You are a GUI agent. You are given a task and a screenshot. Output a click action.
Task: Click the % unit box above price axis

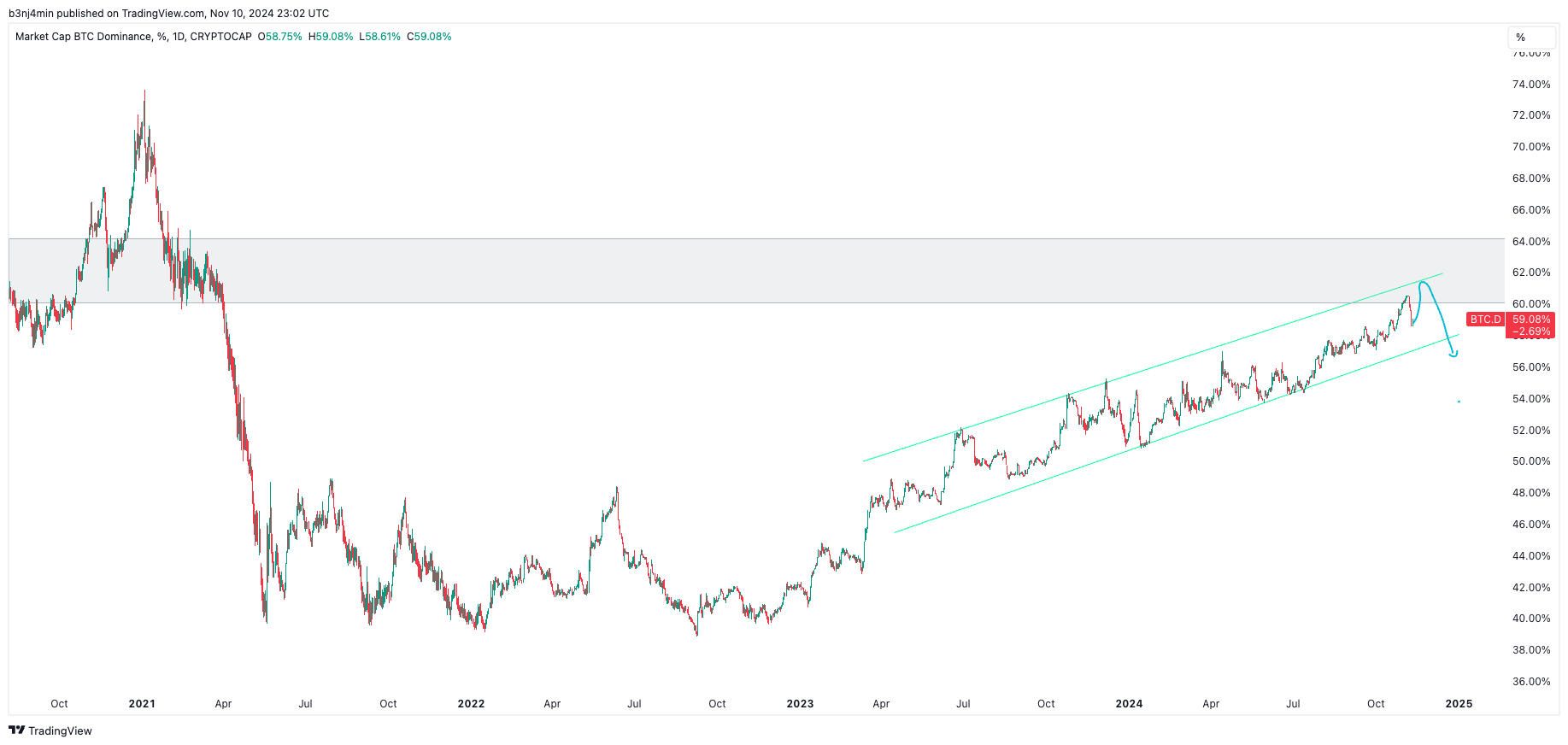(x=1531, y=38)
